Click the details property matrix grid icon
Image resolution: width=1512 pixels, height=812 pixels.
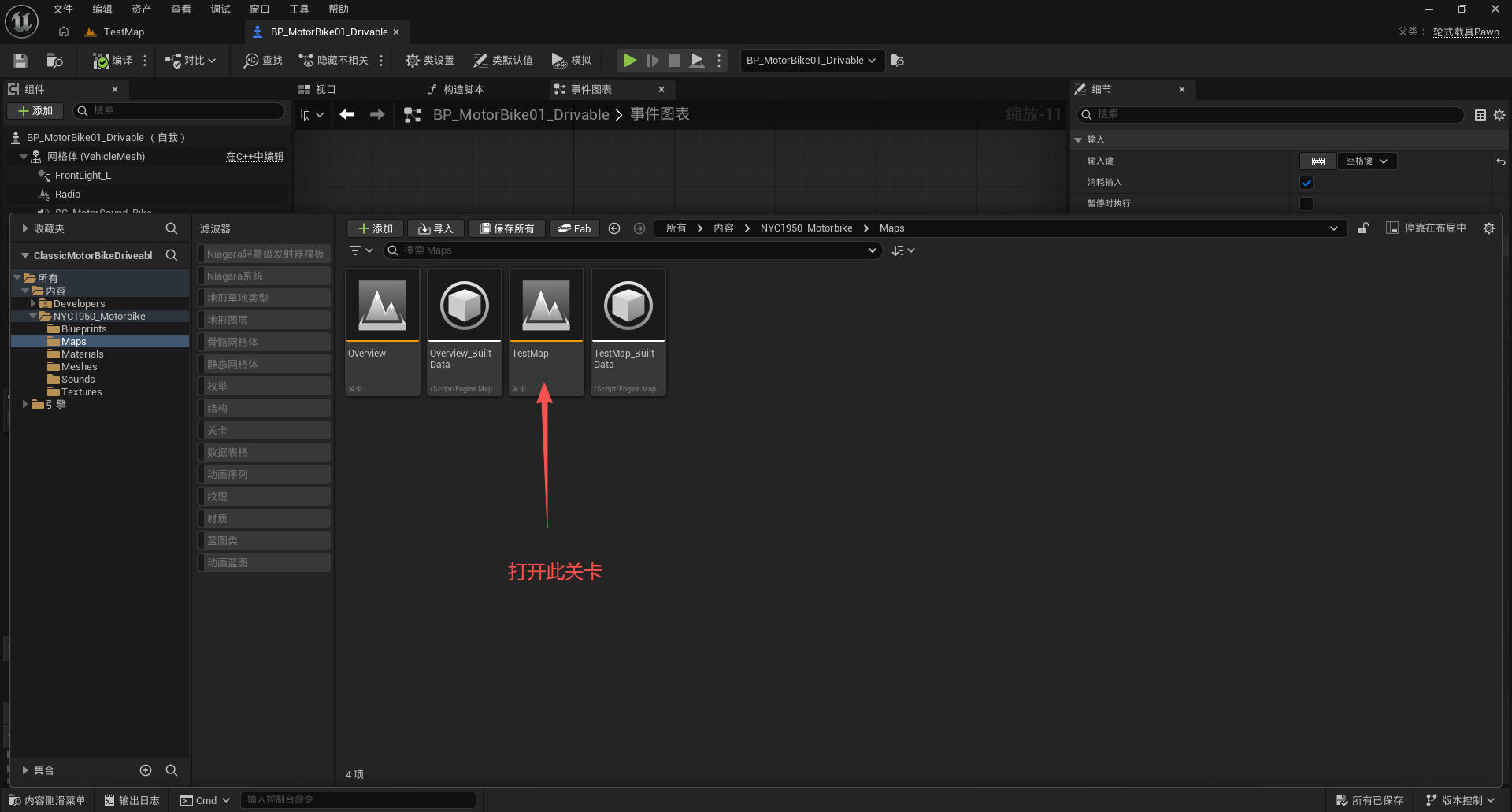[x=1480, y=115]
